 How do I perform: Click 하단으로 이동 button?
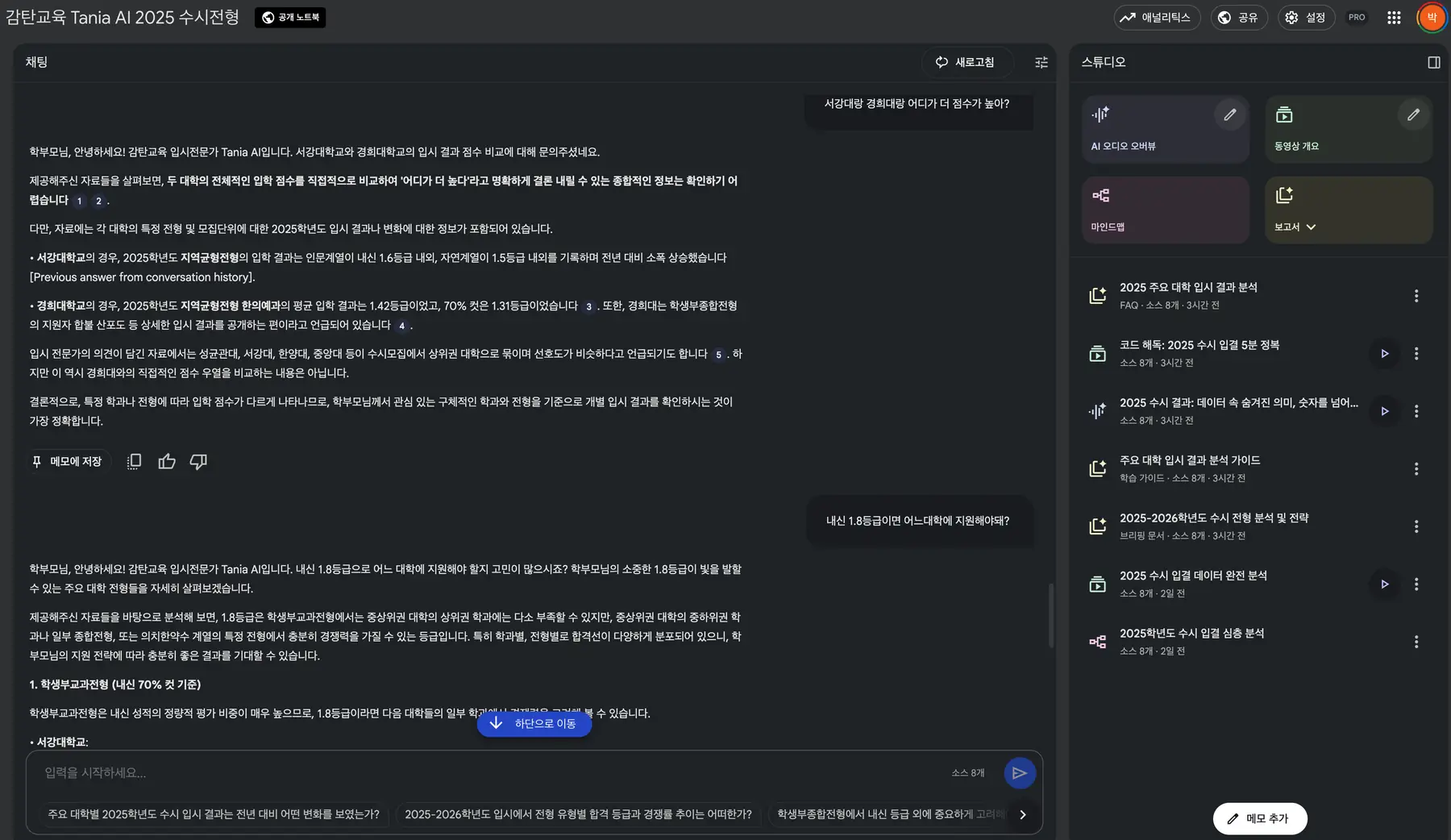tap(534, 723)
